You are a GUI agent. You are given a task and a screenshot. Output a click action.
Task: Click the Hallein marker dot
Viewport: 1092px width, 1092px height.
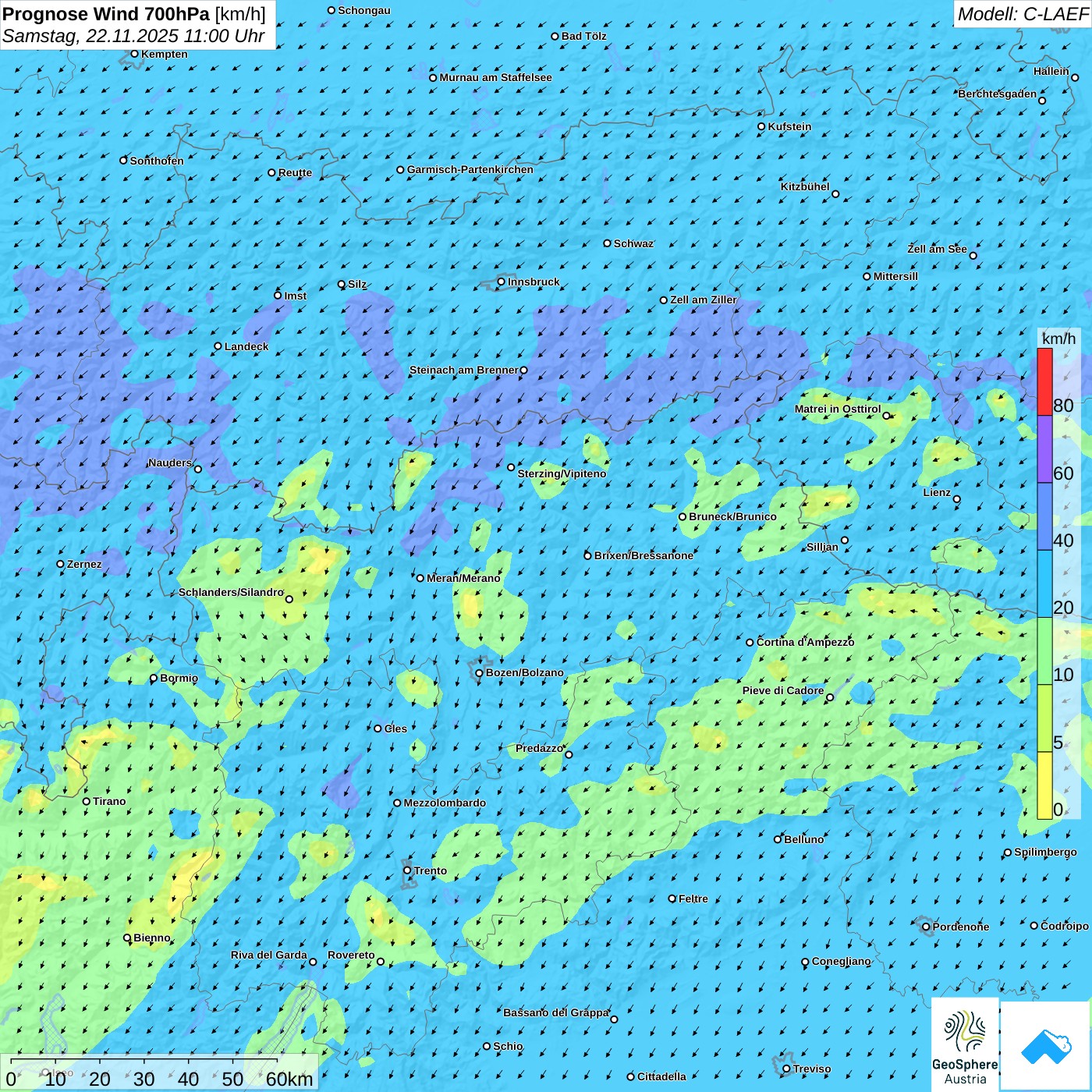[x=1075, y=77]
